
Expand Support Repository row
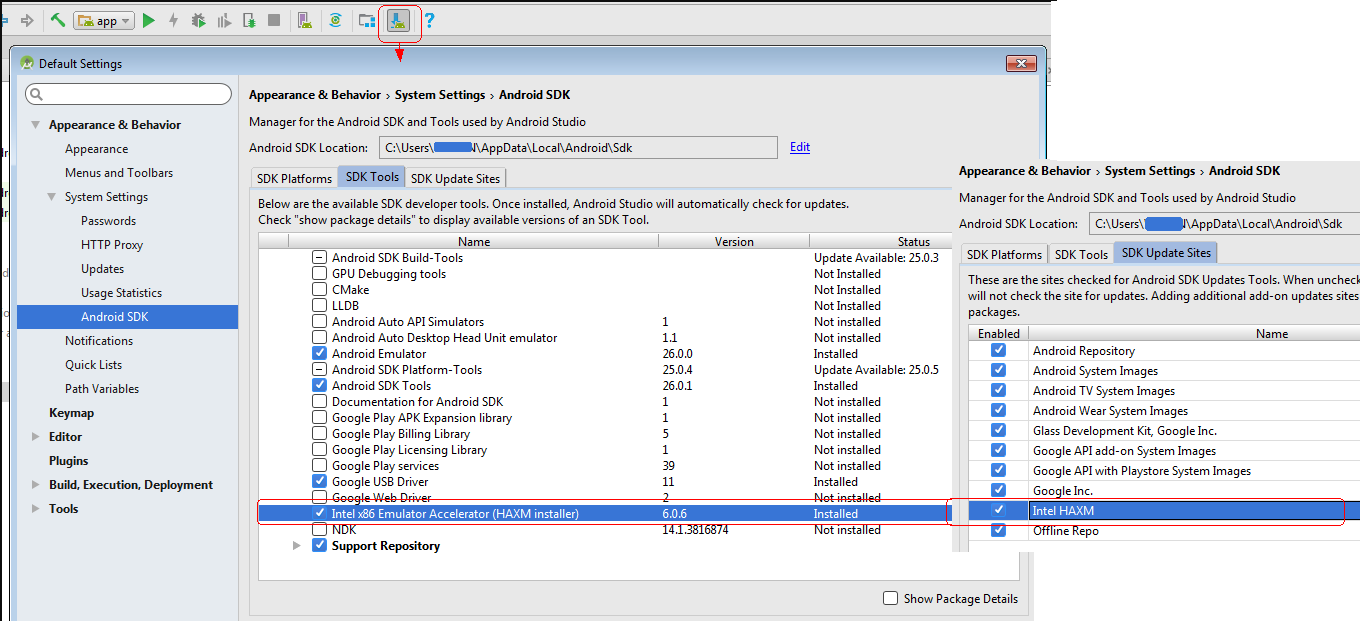click(296, 546)
